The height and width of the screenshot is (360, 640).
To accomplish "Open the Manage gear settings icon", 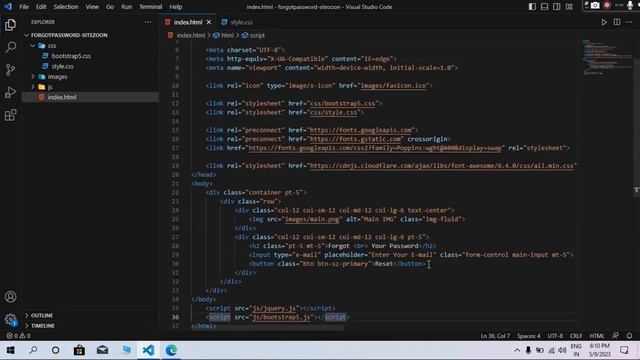I will 11,319.
